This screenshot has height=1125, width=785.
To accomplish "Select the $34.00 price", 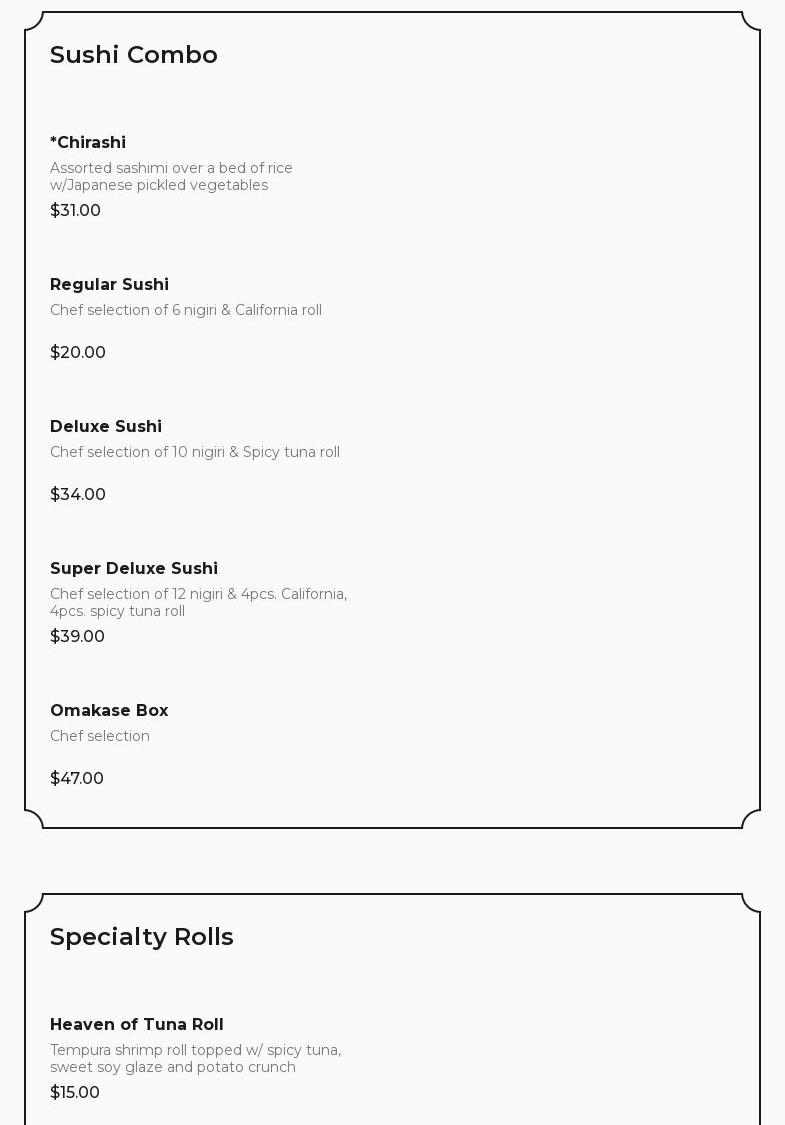I will point(78,494).
